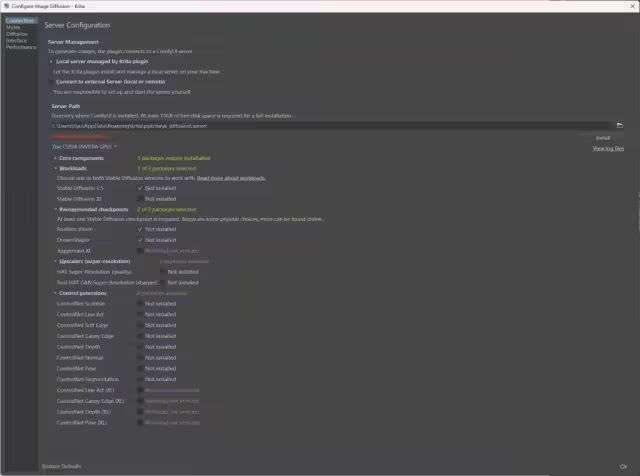Go to the Performance settings tab

(21, 47)
